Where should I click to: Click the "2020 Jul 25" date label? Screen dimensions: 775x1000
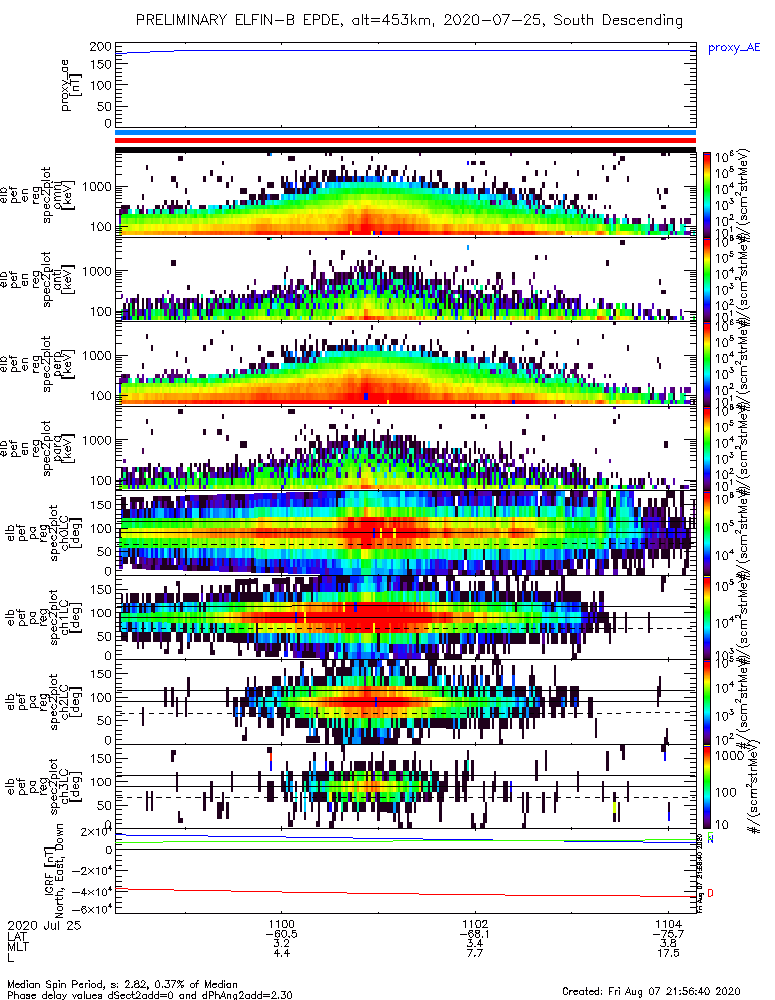pos(45,925)
